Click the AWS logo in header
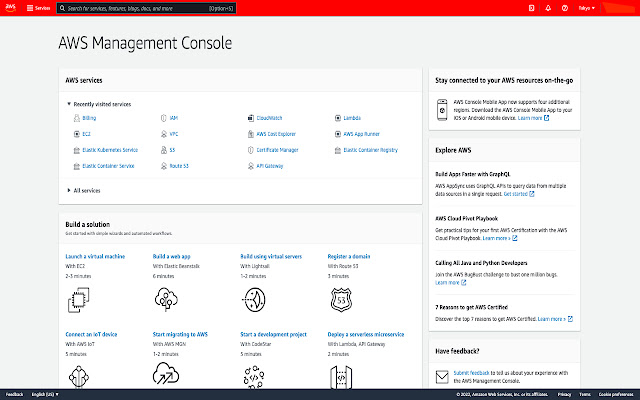The height and width of the screenshot is (400, 640). (12, 7)
